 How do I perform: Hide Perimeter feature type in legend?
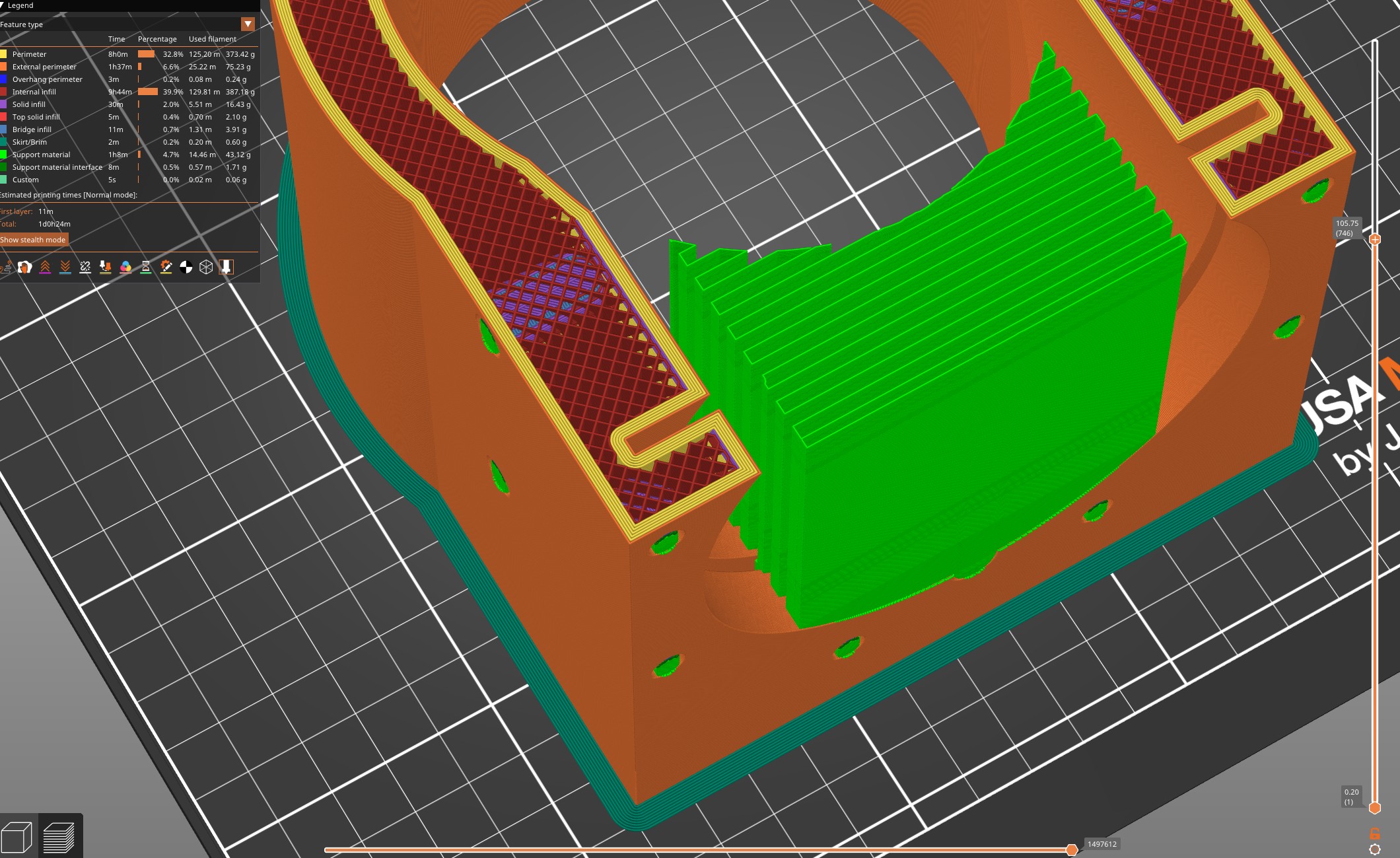(x=127, y=54)
